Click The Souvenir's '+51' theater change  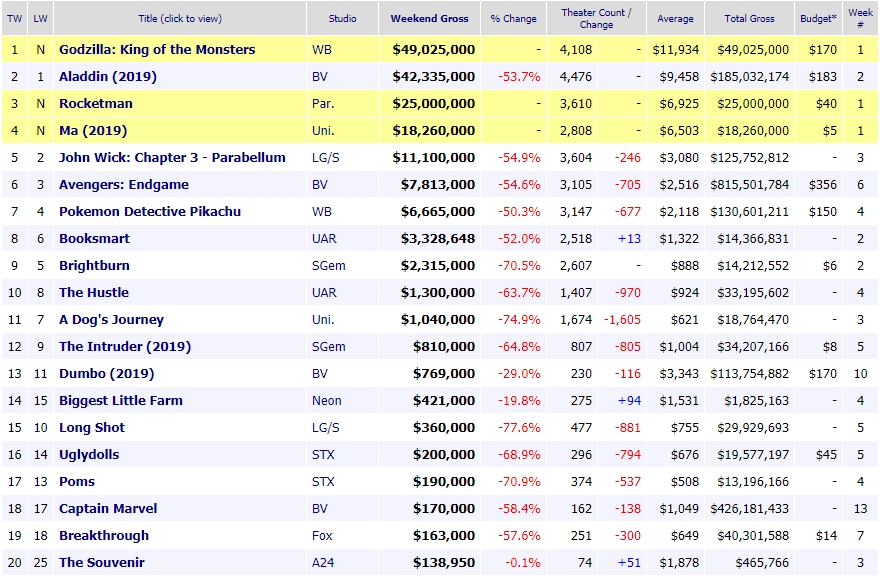click(629, 561)
